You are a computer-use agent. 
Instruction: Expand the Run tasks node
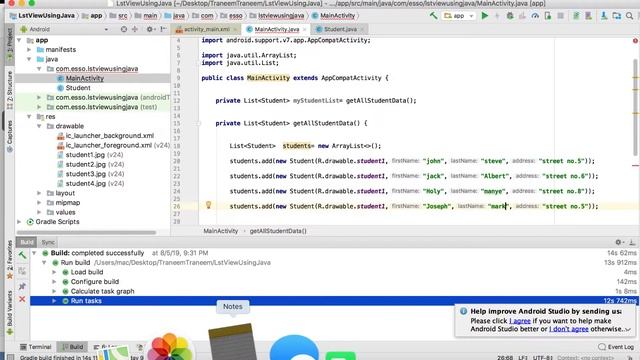[x=54, y=301]
